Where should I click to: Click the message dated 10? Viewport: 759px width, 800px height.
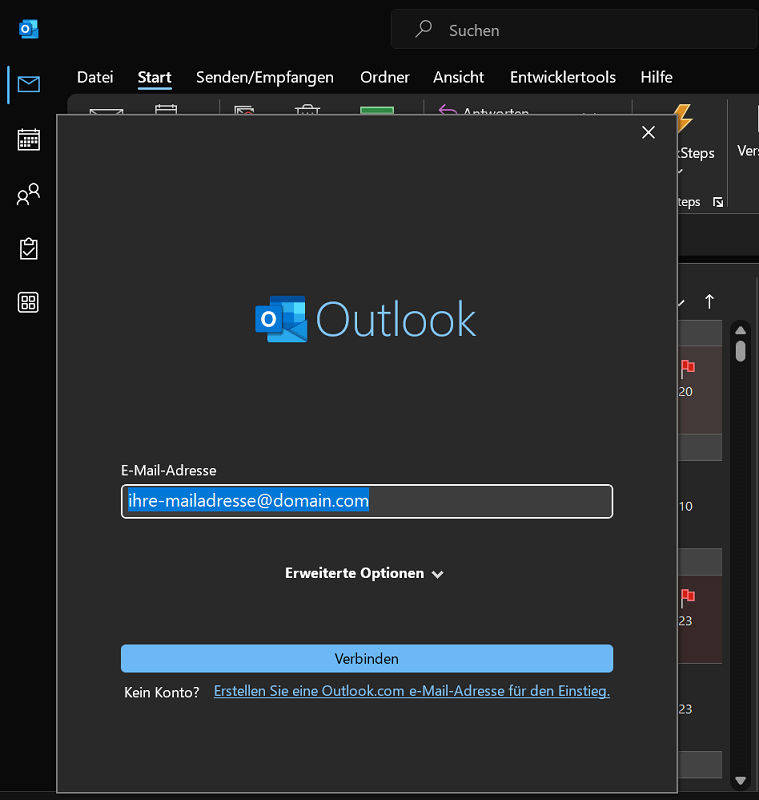(700, 505)
